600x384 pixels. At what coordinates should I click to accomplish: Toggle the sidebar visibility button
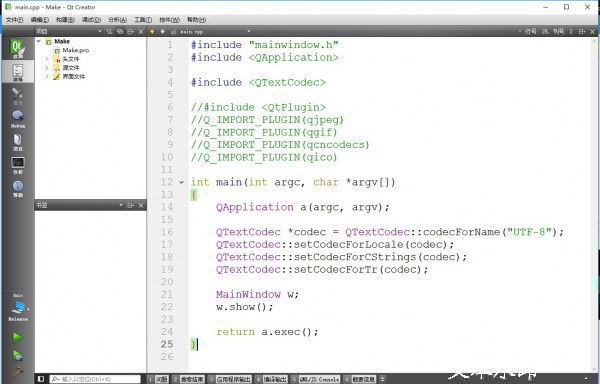coord(41,379)
